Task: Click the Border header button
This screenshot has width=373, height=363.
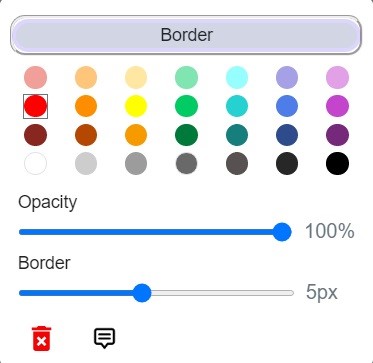Action: [186, 35]
